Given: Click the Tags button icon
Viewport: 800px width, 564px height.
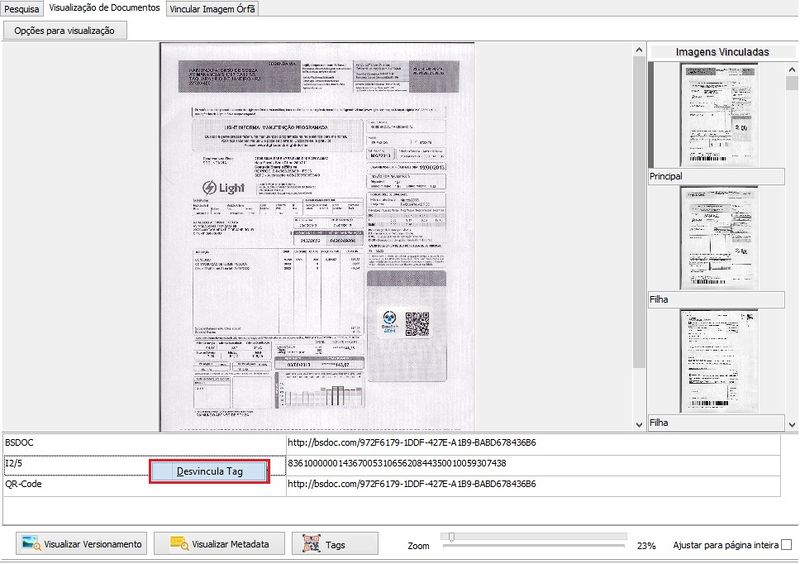Looking at the screenshot, I should [x=310, y=544].
